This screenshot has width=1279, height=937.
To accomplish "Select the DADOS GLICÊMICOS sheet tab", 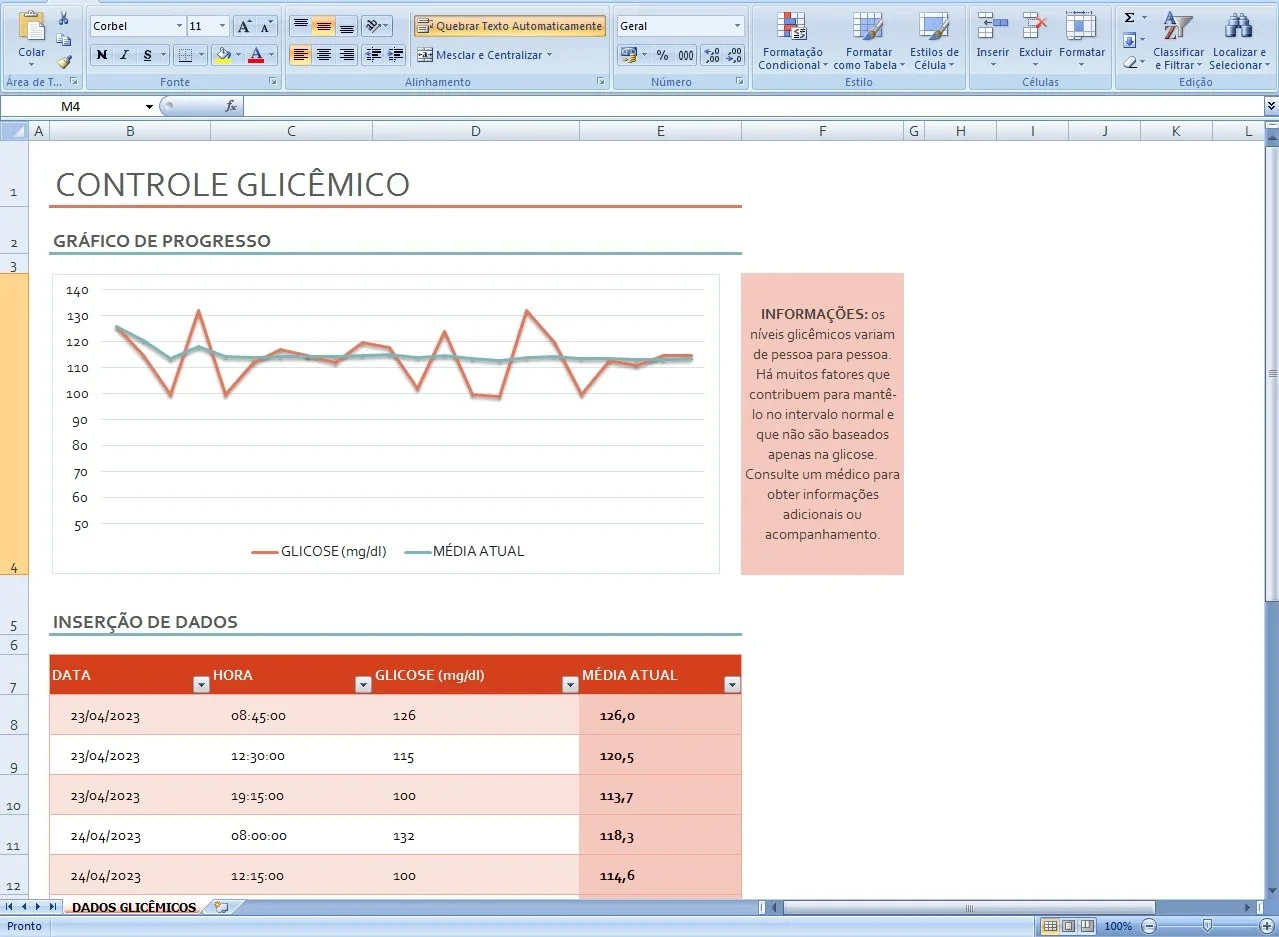I will 134,907.
